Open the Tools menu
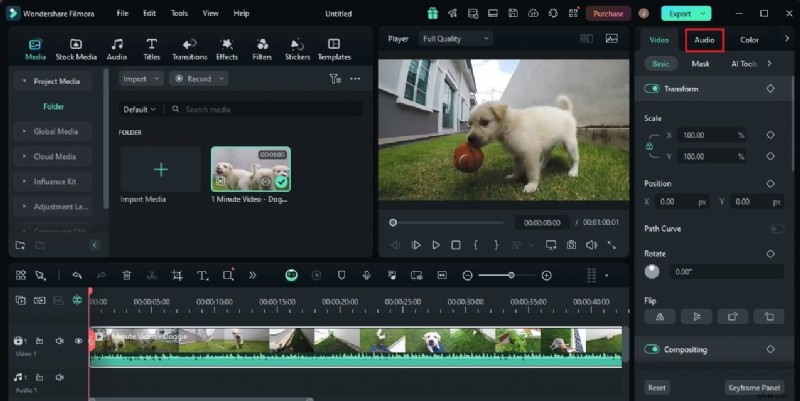Screen dimensions: 800x401 (x=179, y=13)
